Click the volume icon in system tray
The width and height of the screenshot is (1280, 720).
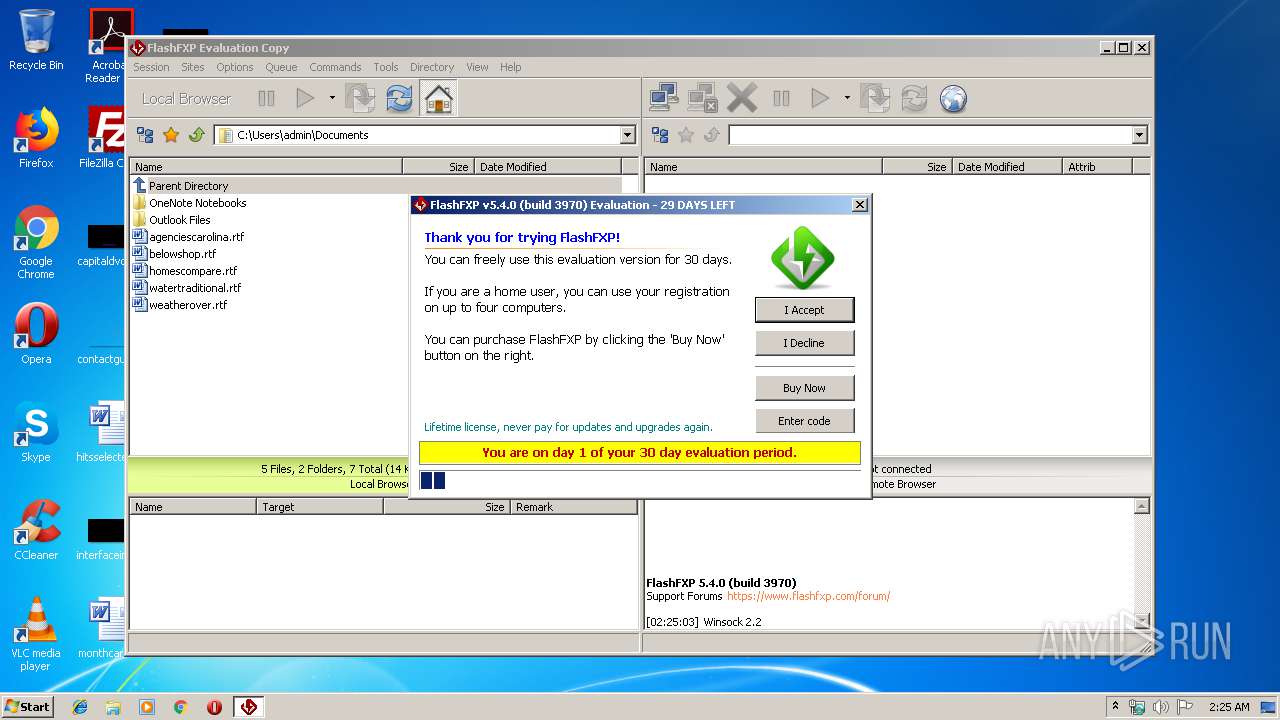pos(1160,707)
